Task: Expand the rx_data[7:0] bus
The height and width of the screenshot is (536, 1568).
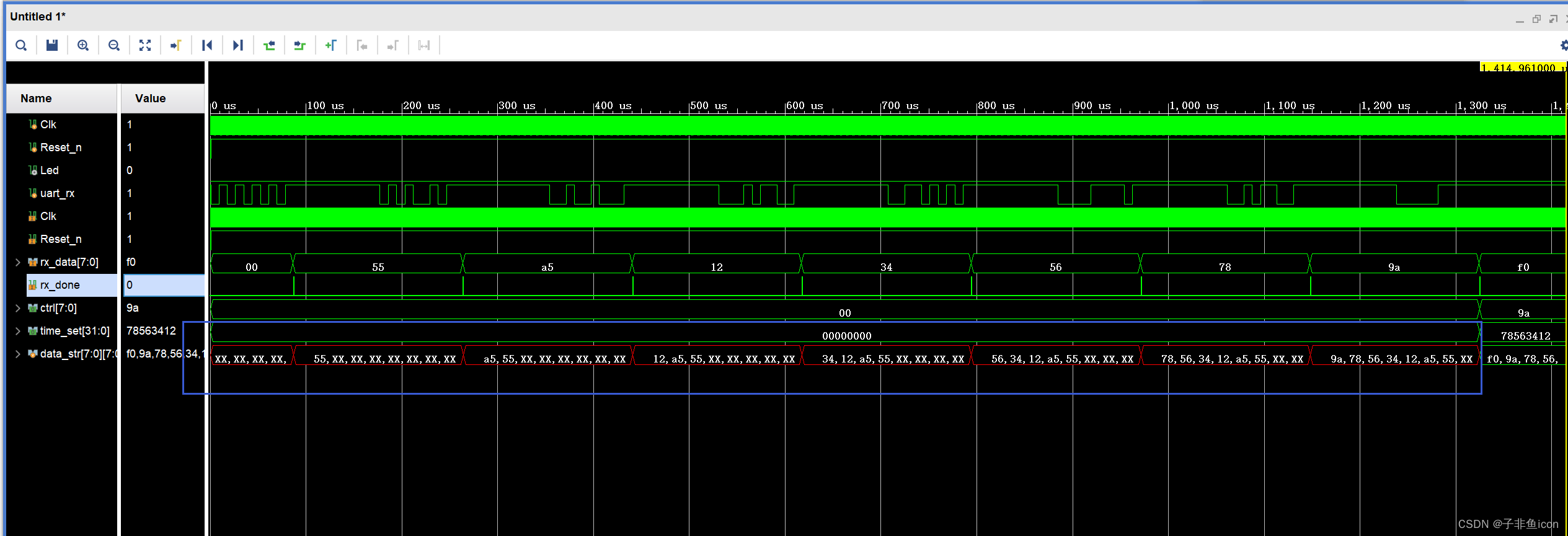Action: (18, 262)
